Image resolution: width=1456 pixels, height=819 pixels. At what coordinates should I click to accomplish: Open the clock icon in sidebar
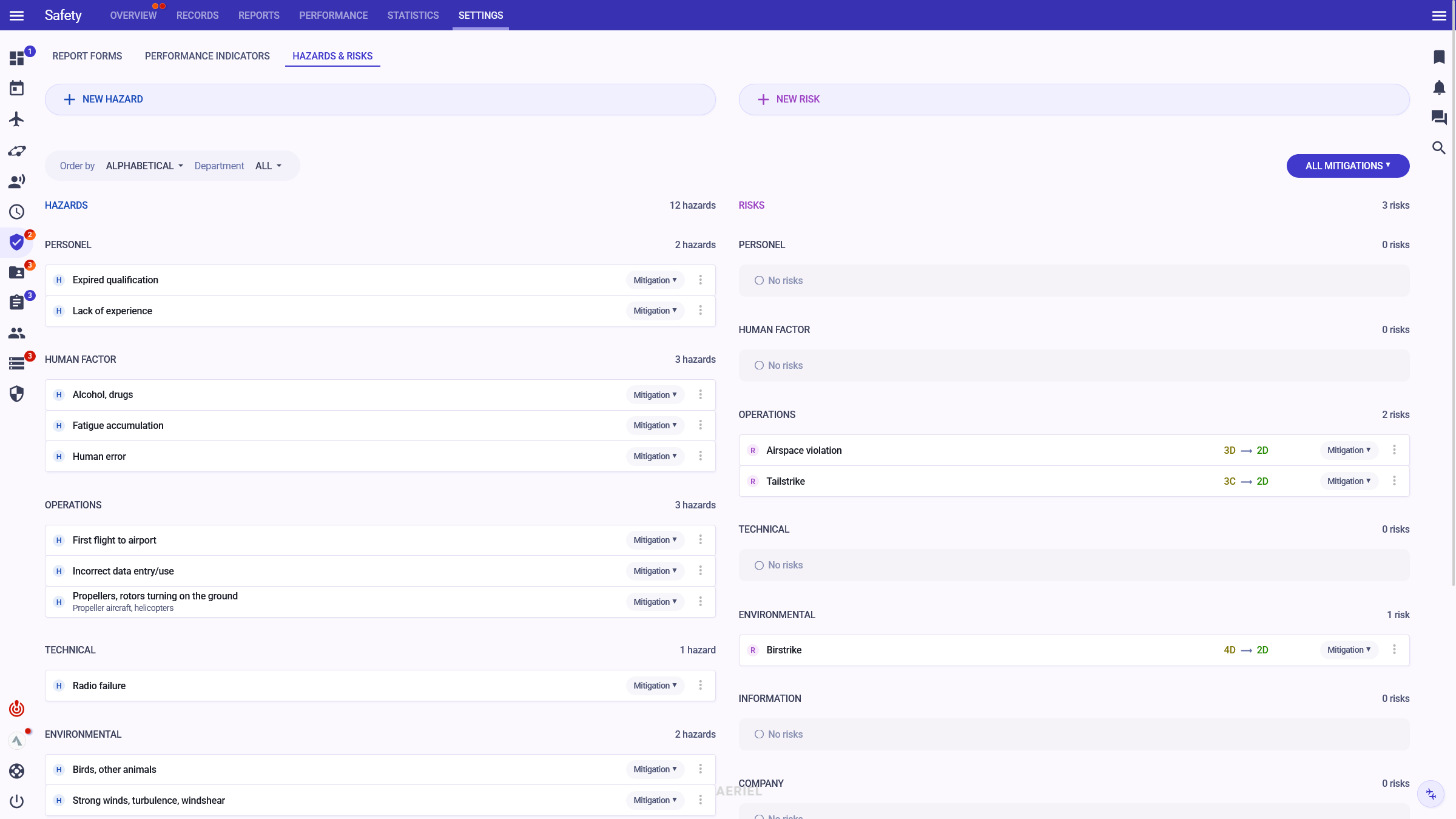[16, 212]
